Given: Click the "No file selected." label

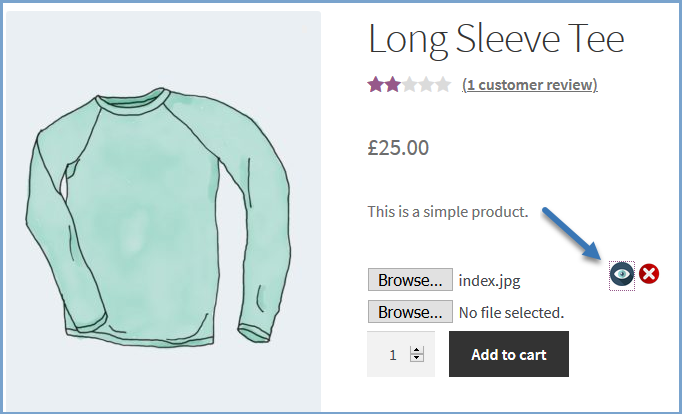Looking at the screenshot, I should [511, 313].
